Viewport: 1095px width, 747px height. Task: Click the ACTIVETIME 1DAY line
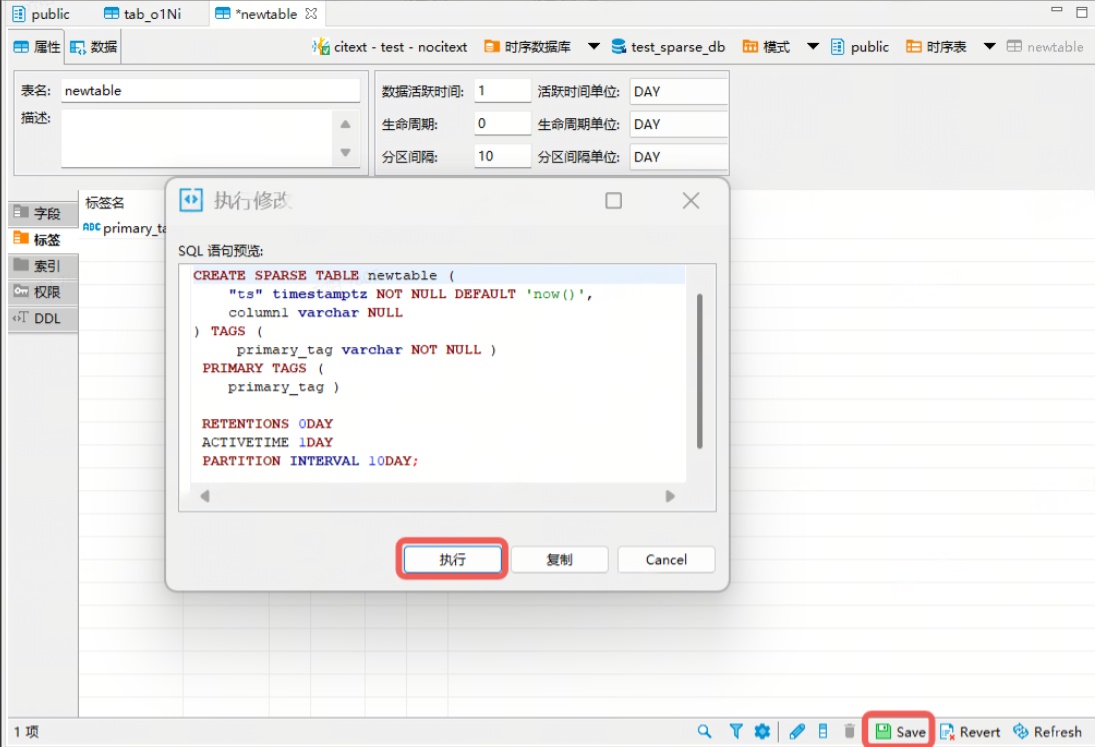267,442
